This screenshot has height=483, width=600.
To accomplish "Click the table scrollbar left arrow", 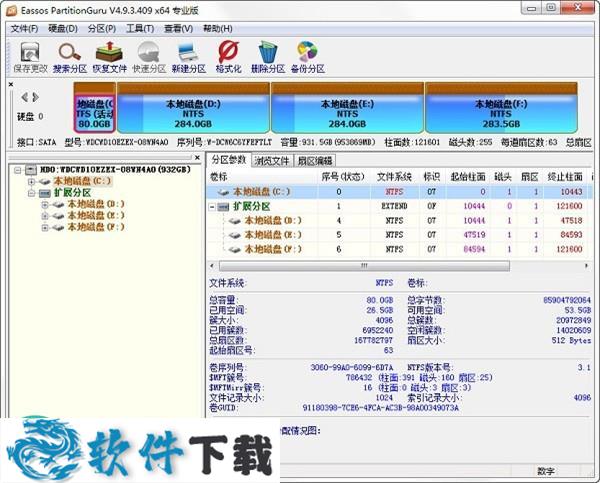I will coord(212,266).
